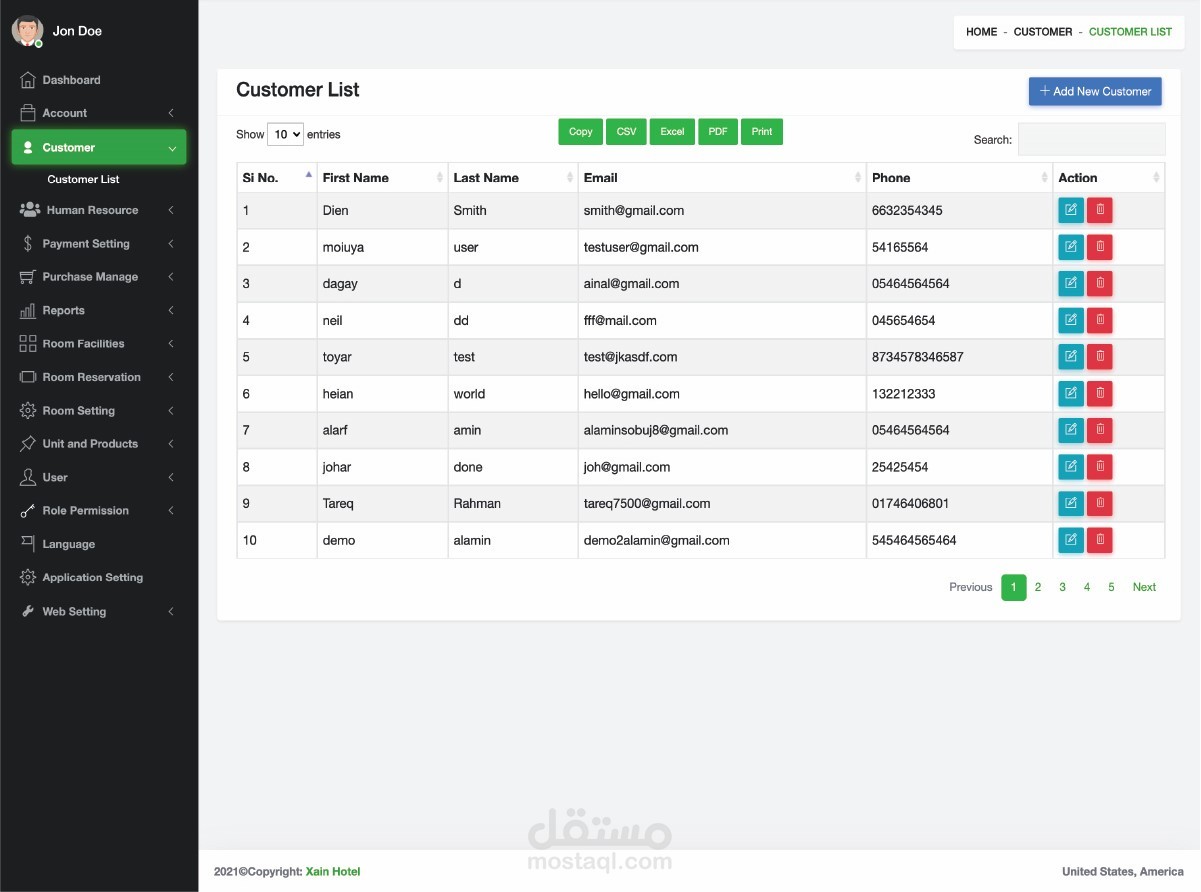Export table as PDF
Image resolution: width=1201 pixels, height=892 pixels.
[x=718, y=132]
